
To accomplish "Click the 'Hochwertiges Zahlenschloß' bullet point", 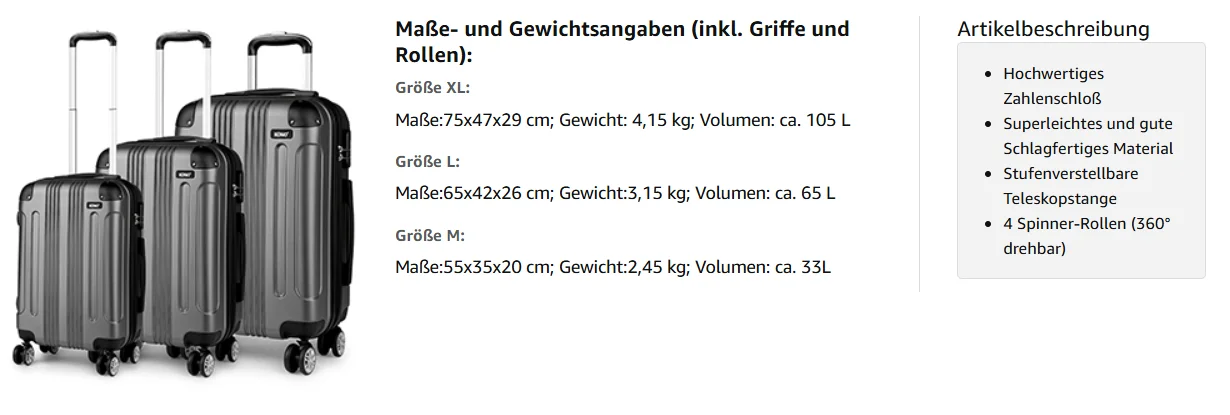I will [1053, 86].
